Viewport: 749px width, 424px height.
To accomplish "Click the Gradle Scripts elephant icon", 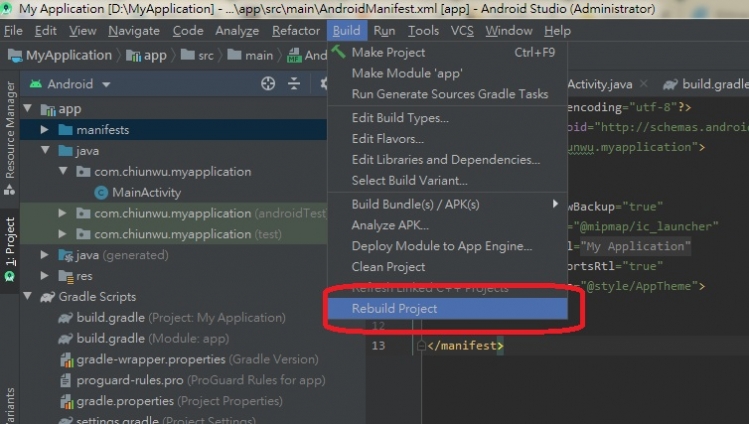I will pyautogui.click(x=47, y=297).
